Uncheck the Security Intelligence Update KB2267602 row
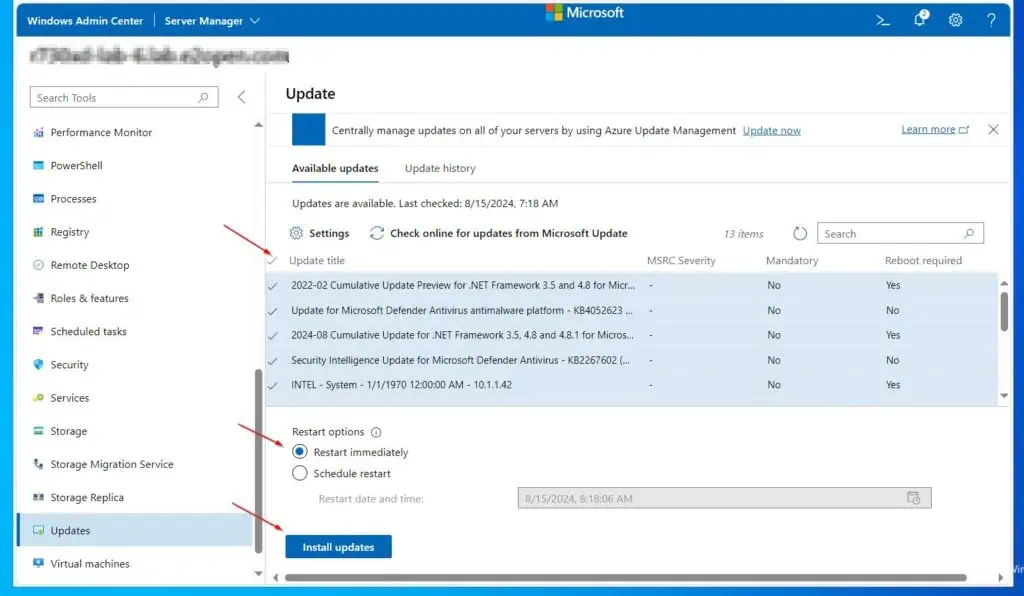 coord(273,360)
